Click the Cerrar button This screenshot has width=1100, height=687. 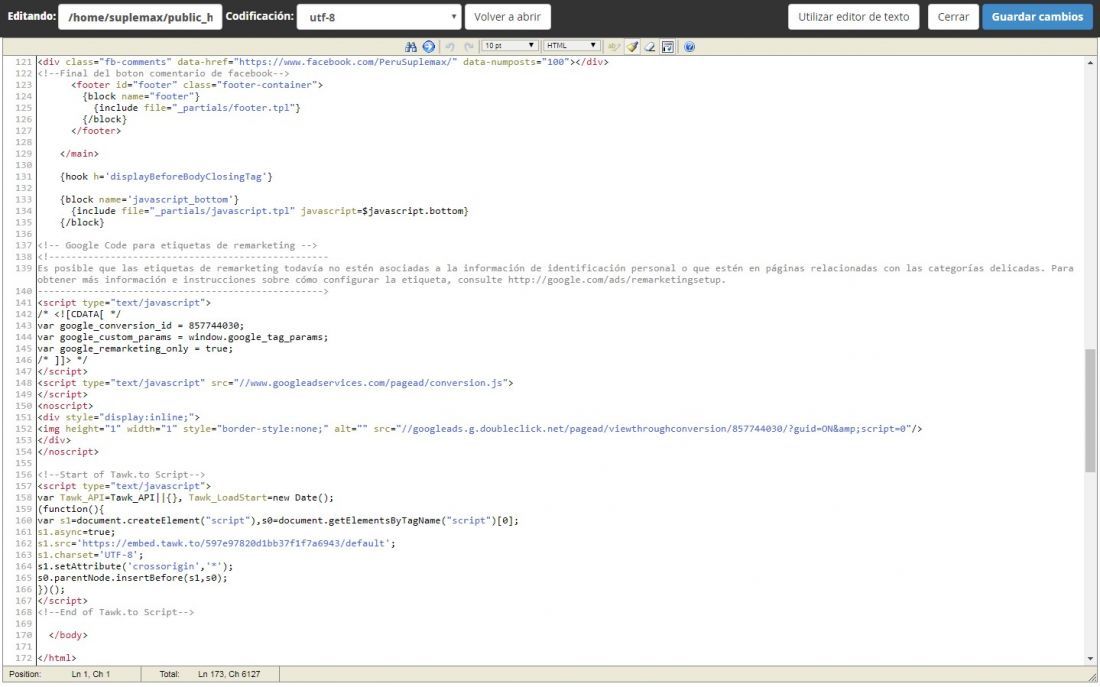point(953,17)
